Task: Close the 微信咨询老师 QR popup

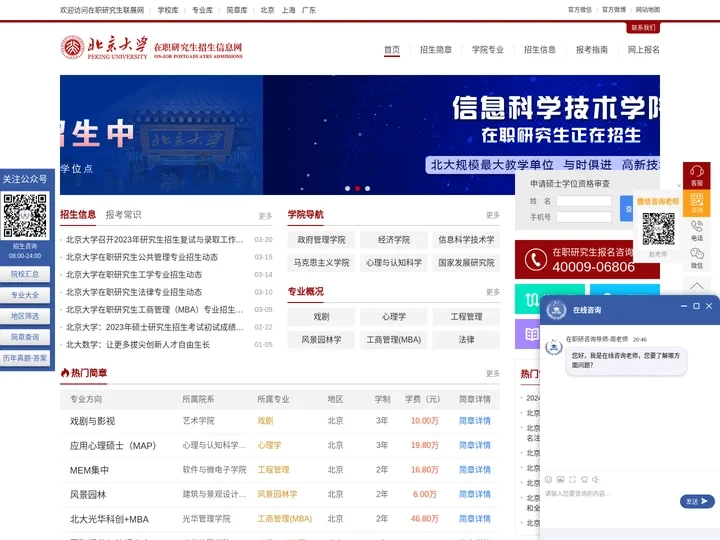Action: pos(679,186)
